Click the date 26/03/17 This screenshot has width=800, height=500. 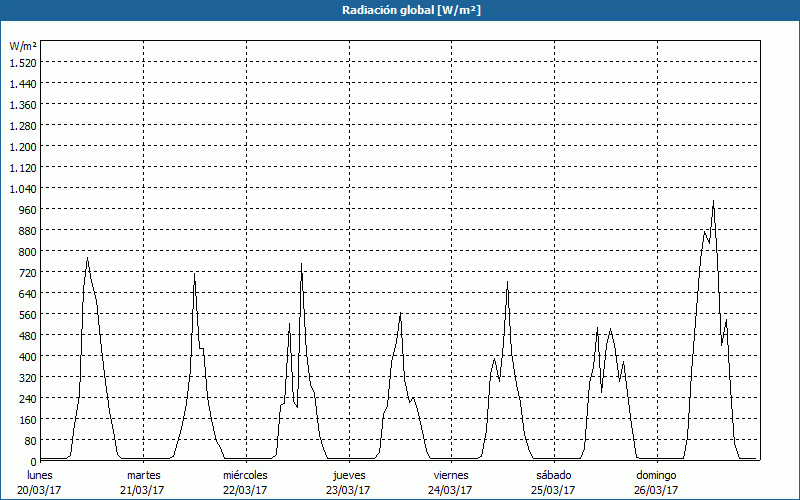(656, 490)
